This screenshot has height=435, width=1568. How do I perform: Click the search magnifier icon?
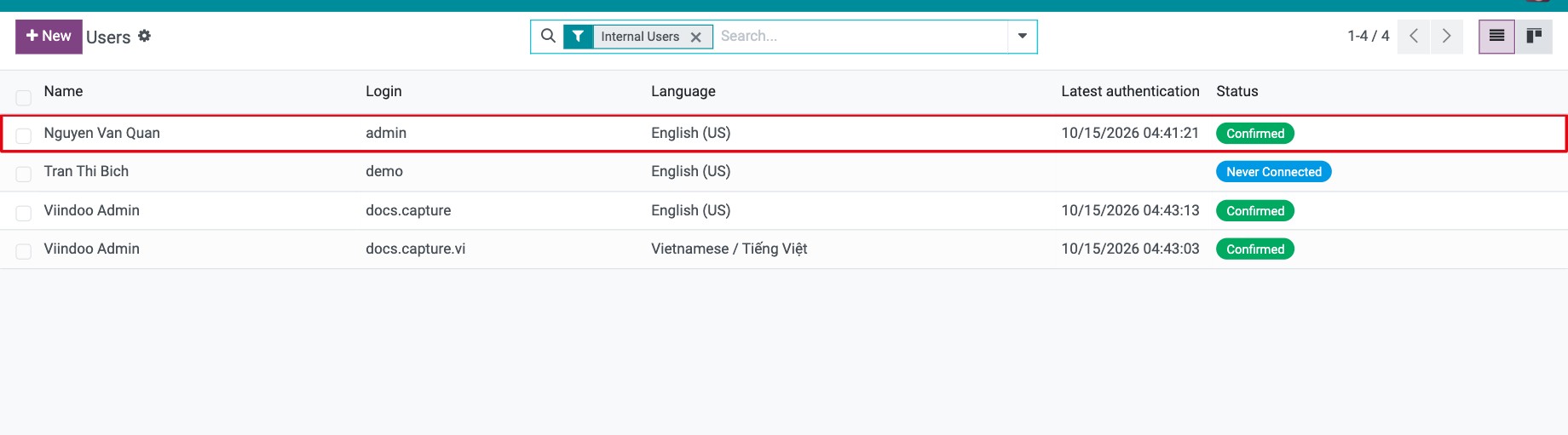(549, 36)
